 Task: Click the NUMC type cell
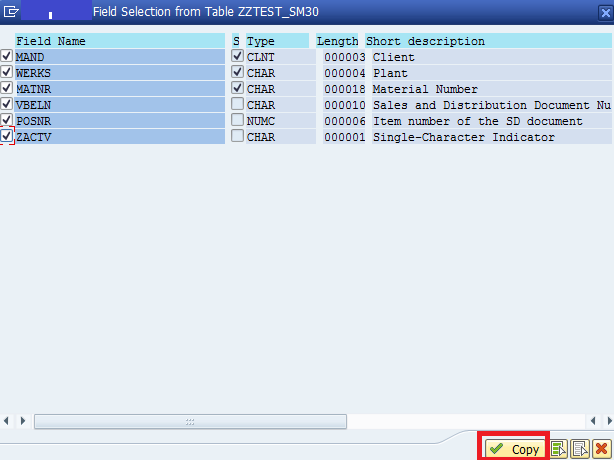281,121
